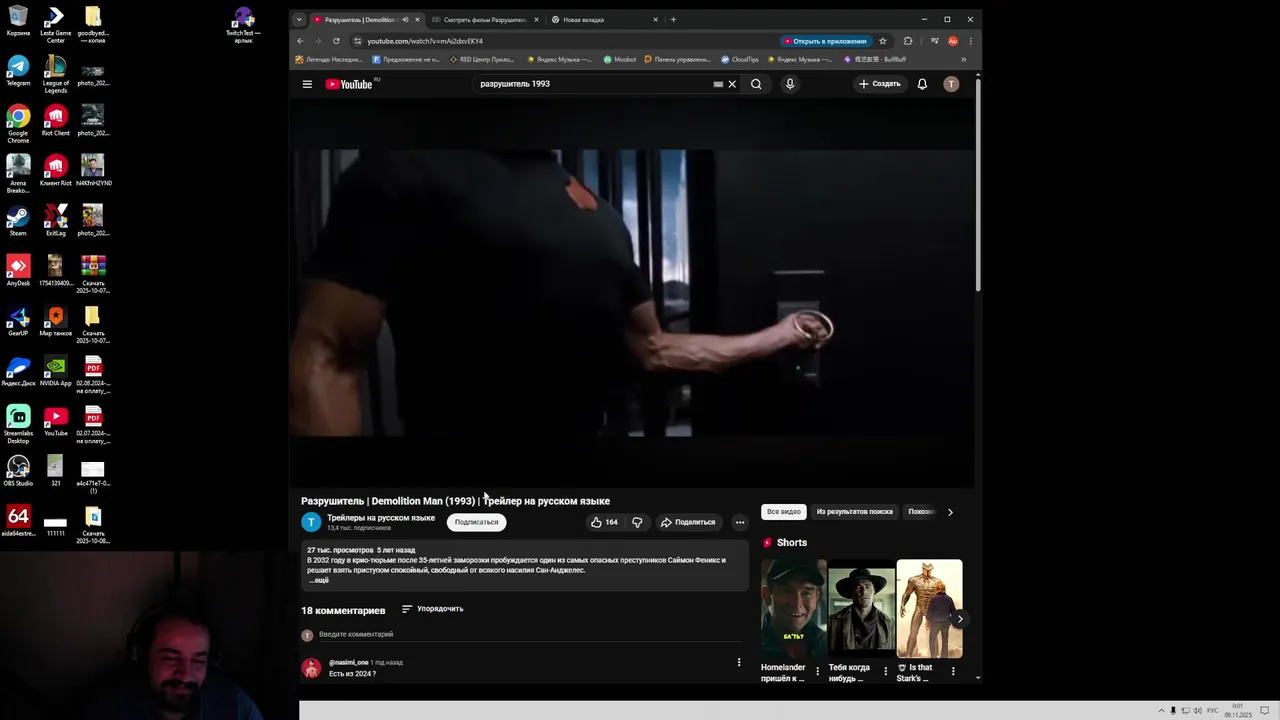1280x720 pixels.
Task: Open Telegram desktop shortcut
Action: [18, 71]
